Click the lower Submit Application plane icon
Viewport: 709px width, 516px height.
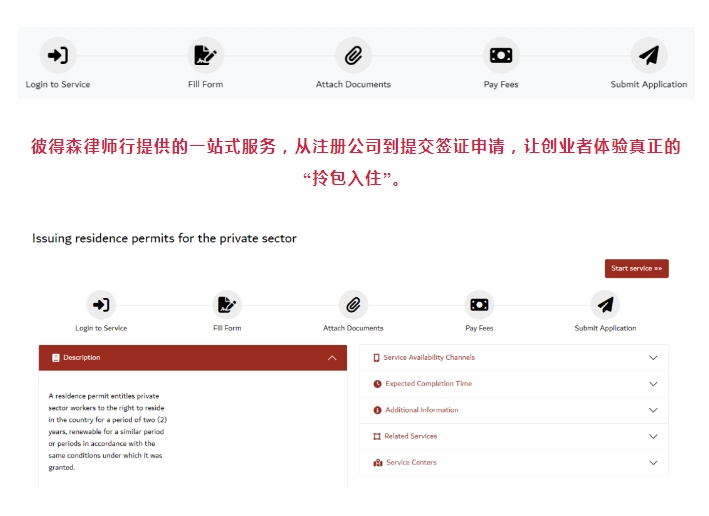click(605, 305)
